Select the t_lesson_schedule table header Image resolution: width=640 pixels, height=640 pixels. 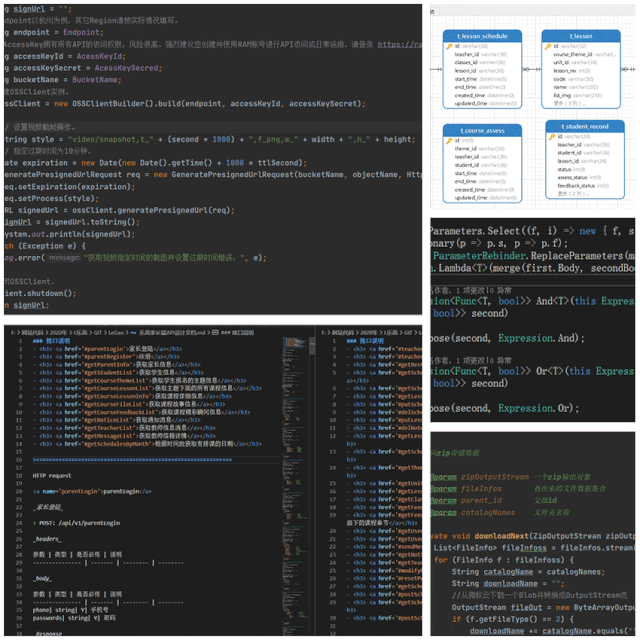[482, 36]
